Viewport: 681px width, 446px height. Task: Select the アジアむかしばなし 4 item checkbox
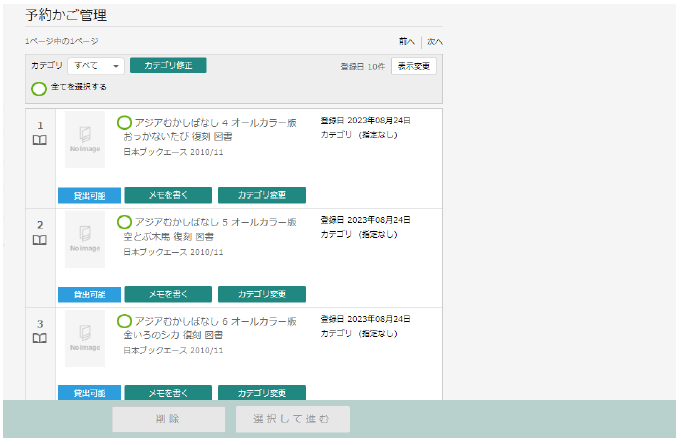point(124,123)
